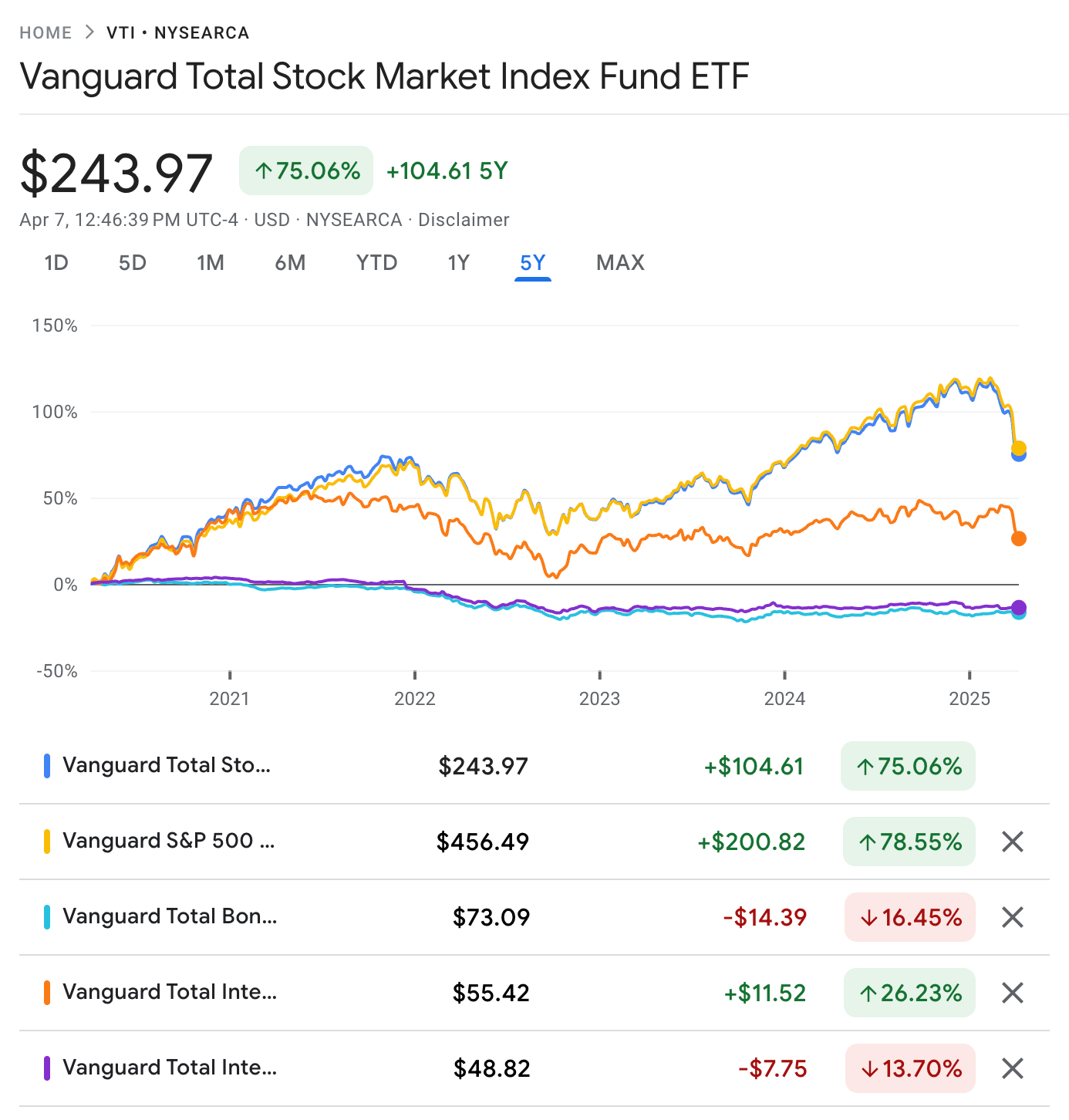Screen dimensions: 1069x1120
Task: Show the 1M chart range
Action: pos(211,263)
